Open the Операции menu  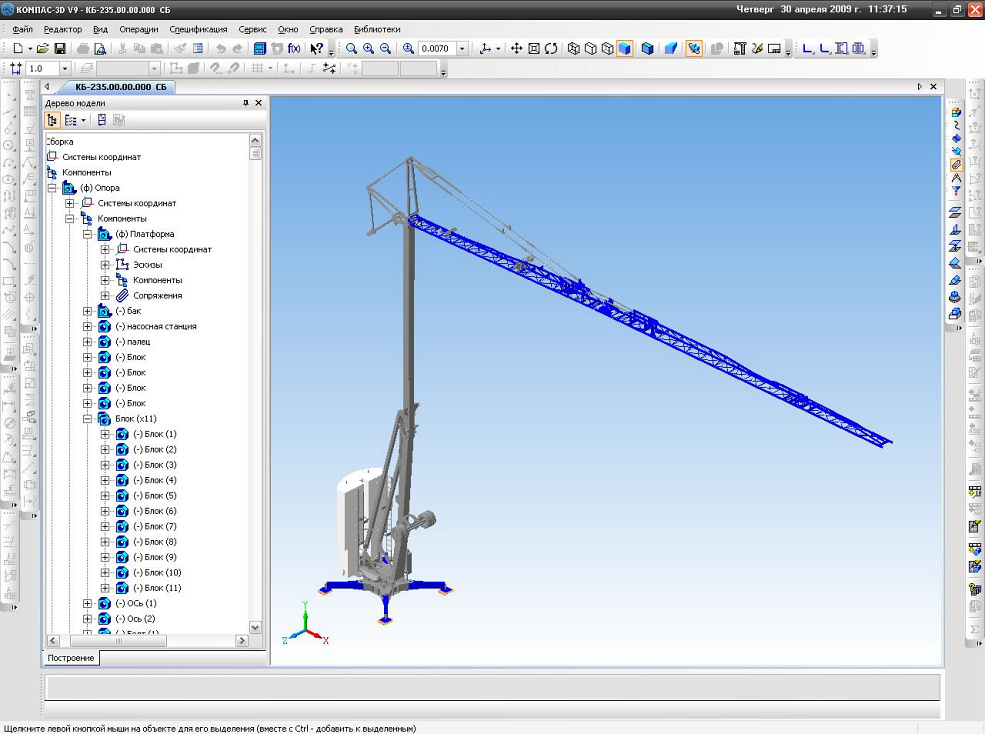[138, 30]
